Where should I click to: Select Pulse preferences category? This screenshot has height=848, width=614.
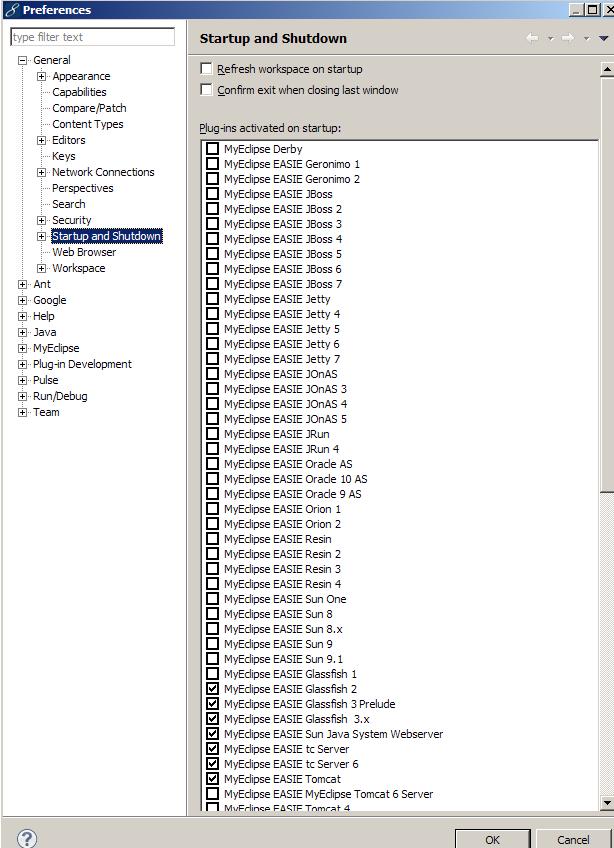pyautogui.click(x=45, y=380)
